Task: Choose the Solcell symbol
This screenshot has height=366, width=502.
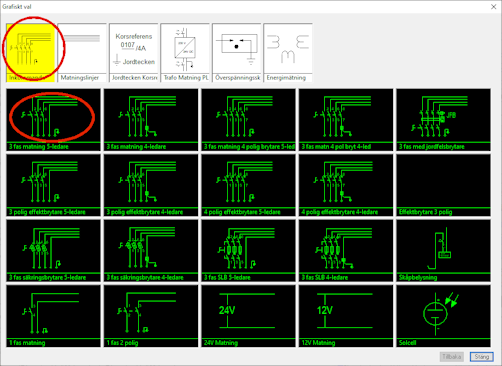Action: click(x=443, y=316)
